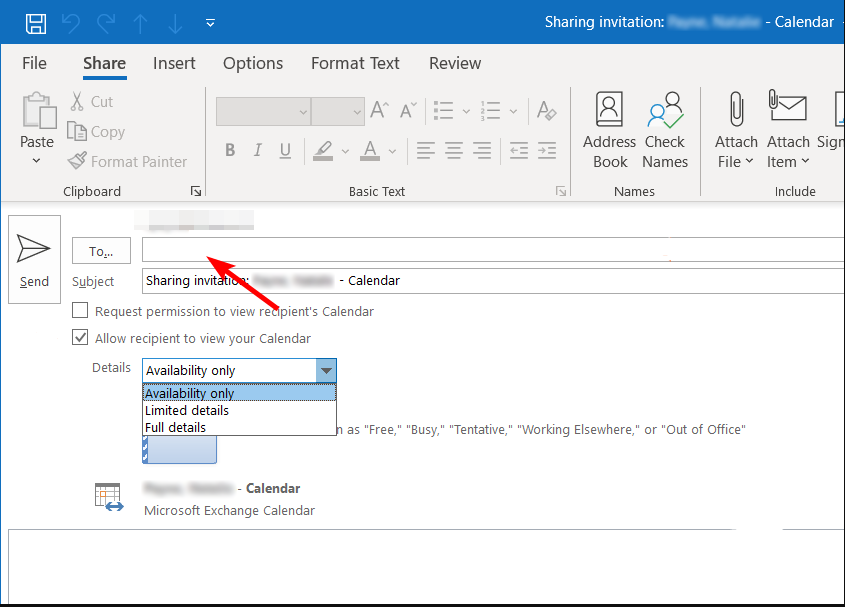Screen dimensions: 845x607
Task: Open the File tab
Action: pyautogui.click(x=34, y=63)
